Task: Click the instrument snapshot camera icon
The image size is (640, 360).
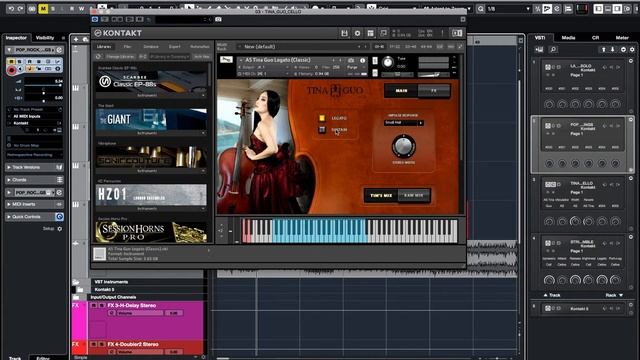Action: [351, 60]
